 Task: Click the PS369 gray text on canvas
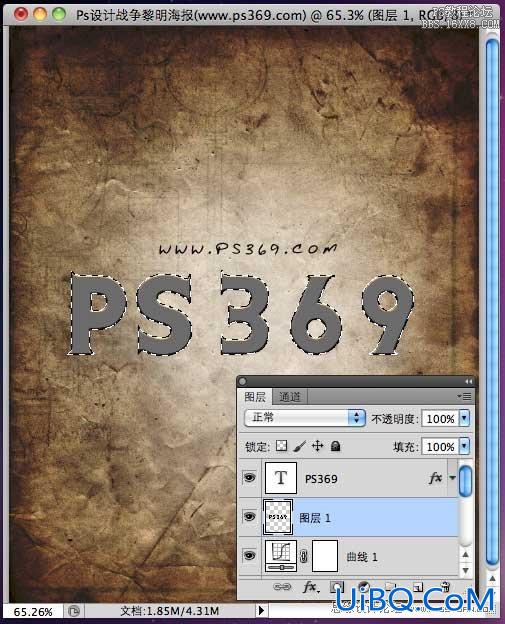click(x=242, y=314)
